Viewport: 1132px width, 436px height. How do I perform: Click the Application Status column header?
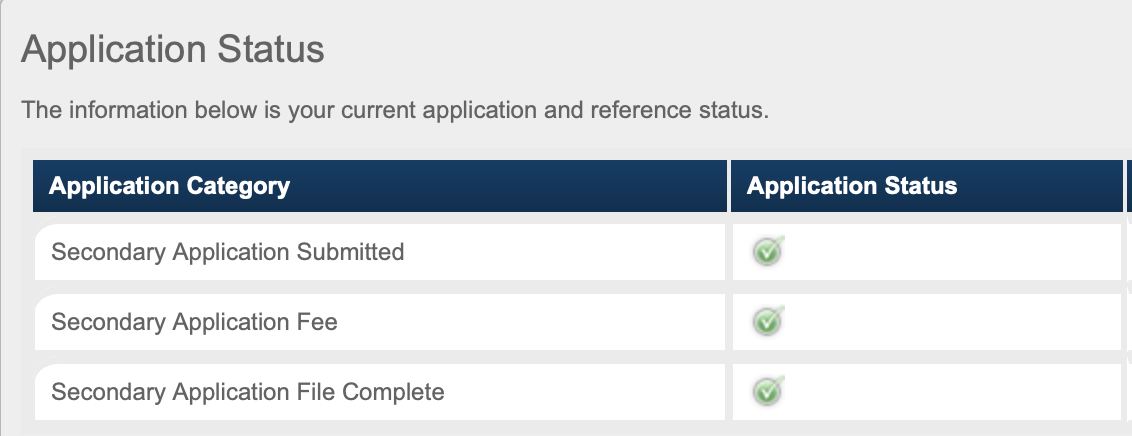pyautogui.click(x=927, y=186)
